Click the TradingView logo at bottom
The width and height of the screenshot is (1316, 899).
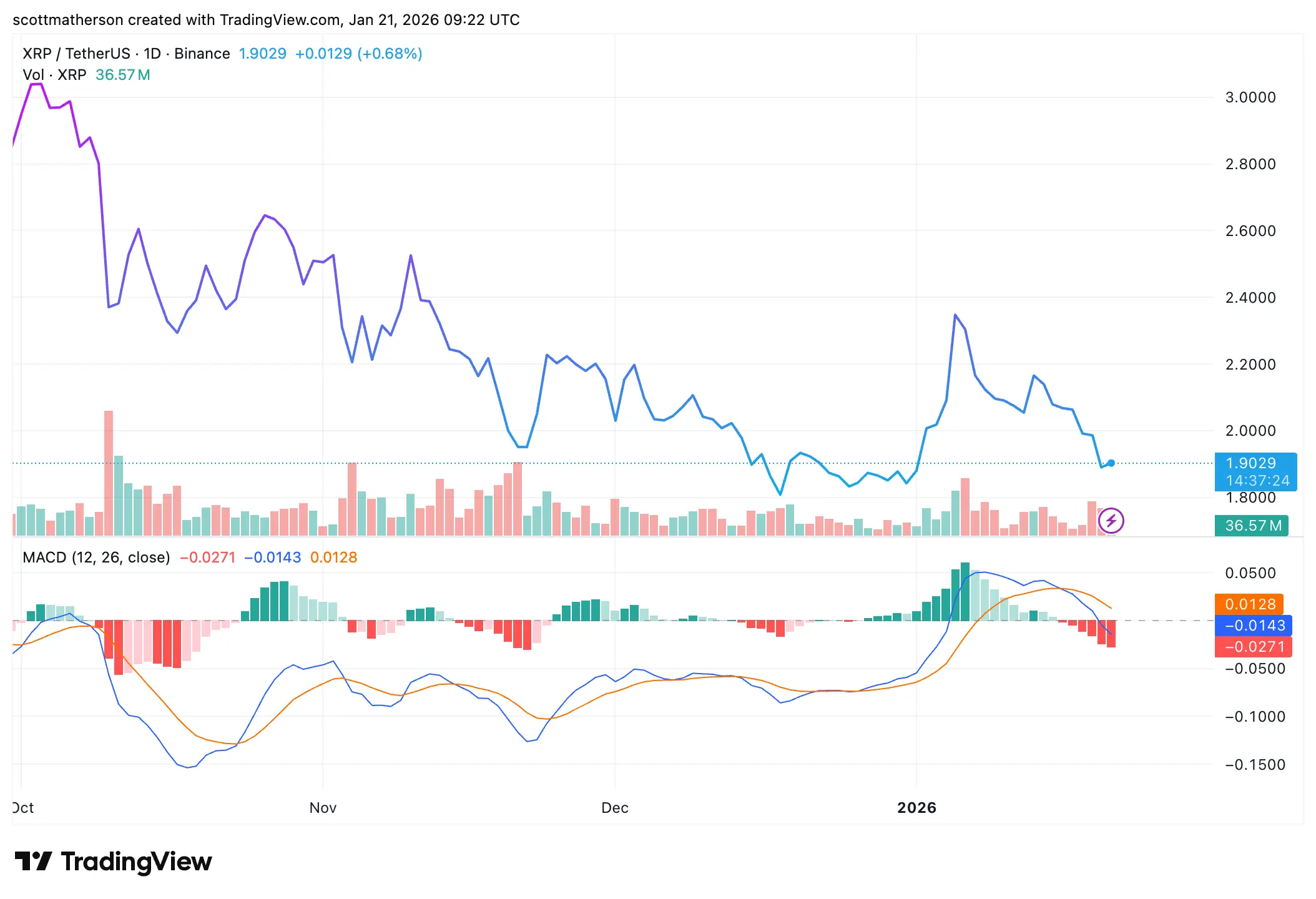[113, 862]
